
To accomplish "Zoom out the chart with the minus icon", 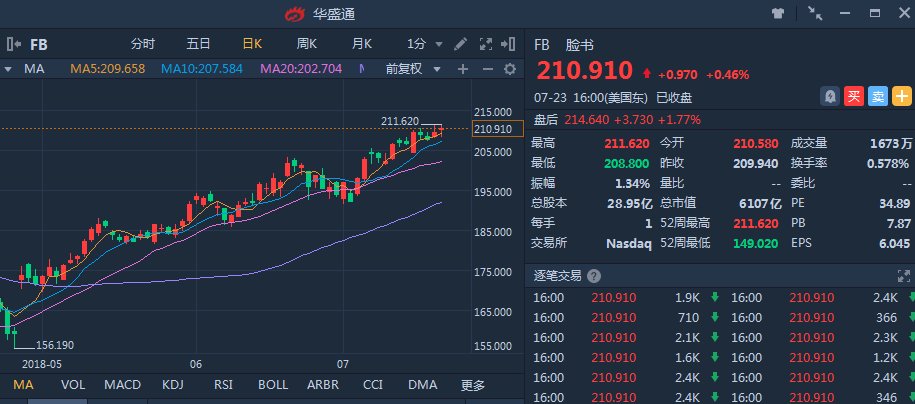I will [x=487, y=69].
